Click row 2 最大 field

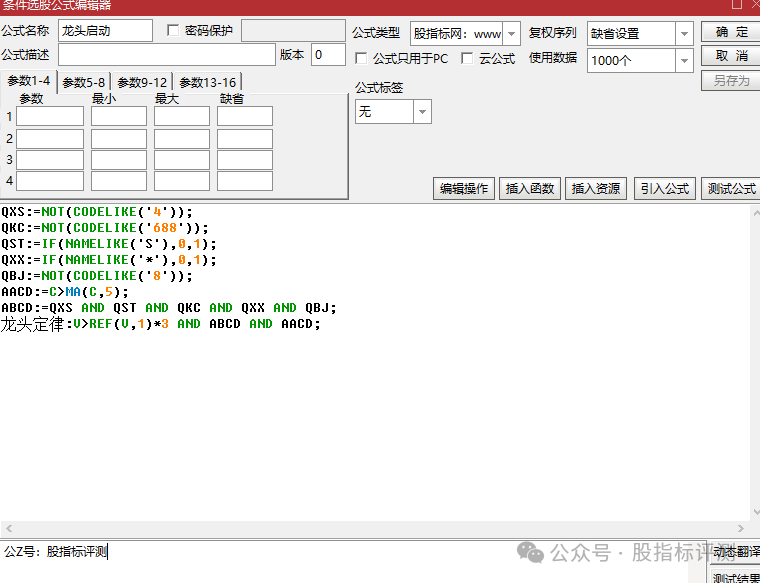tap(182, 139)
